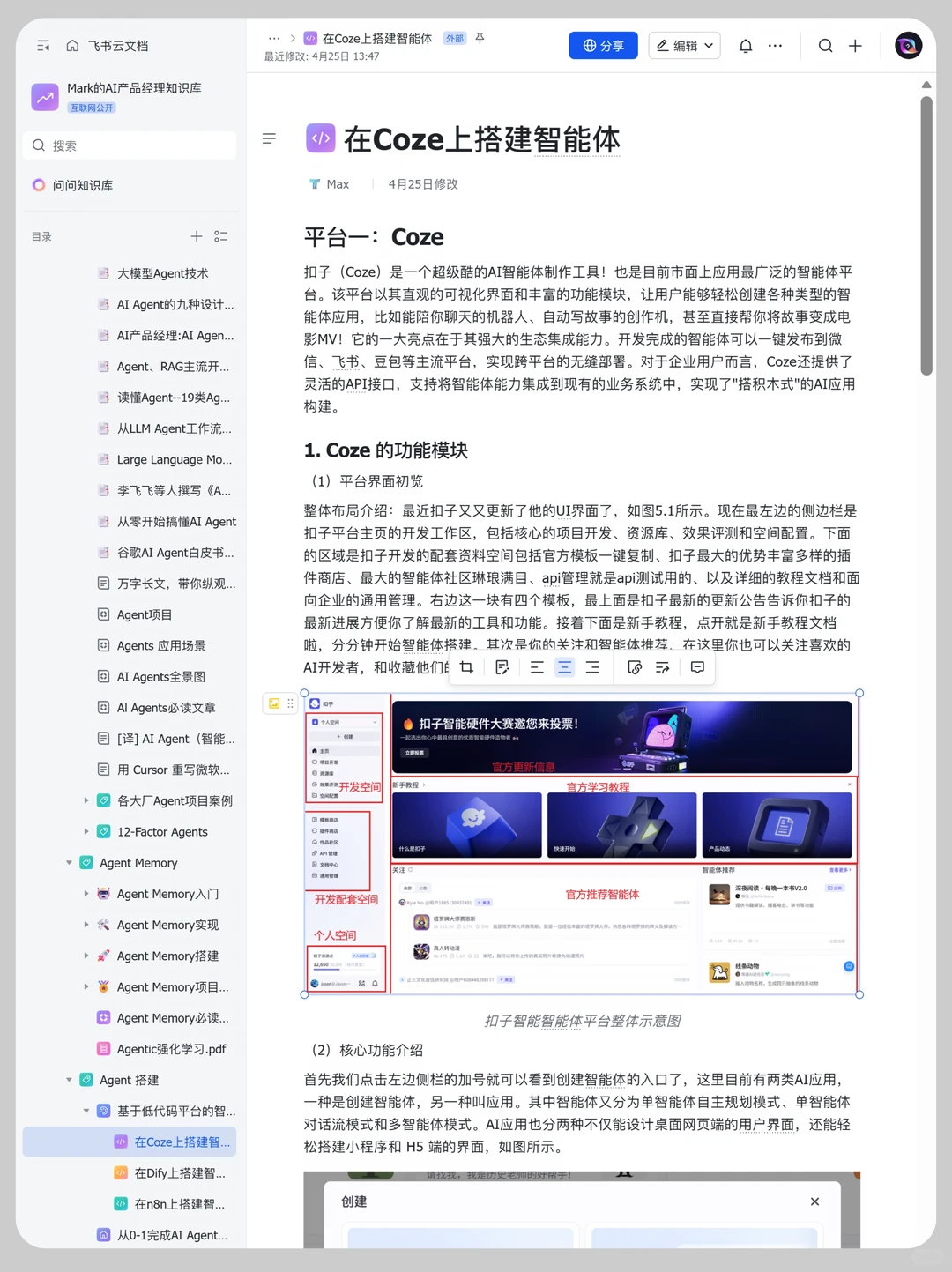Collapse the left sidebar
This screenshot has height=1272, width=952.
[x=43, y=46]
